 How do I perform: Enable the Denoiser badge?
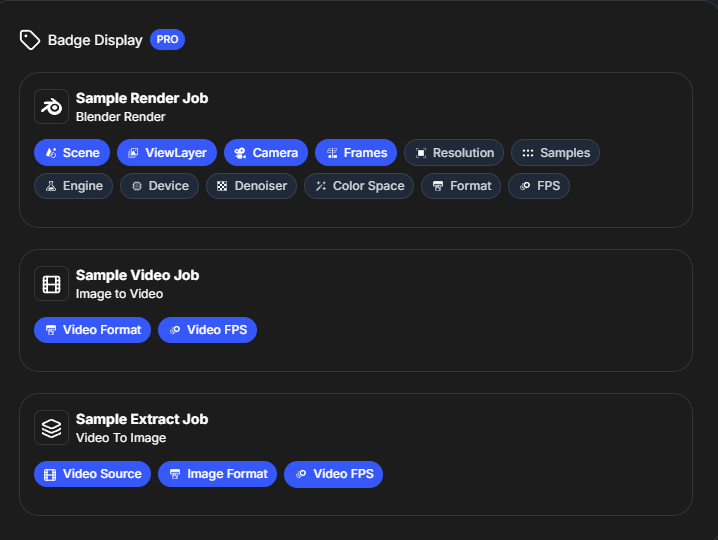(x=251, y=186)
